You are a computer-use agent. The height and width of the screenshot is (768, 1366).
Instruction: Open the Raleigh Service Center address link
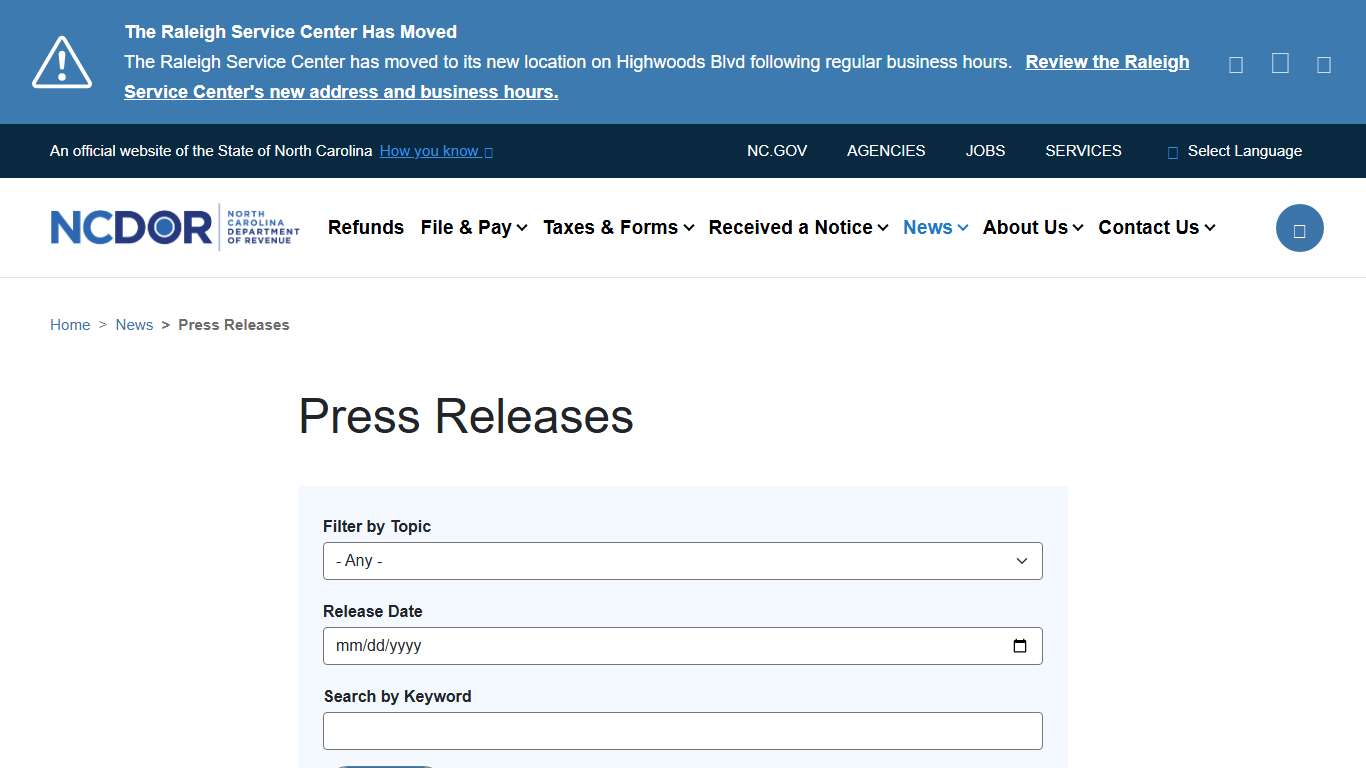coord(341,91)
